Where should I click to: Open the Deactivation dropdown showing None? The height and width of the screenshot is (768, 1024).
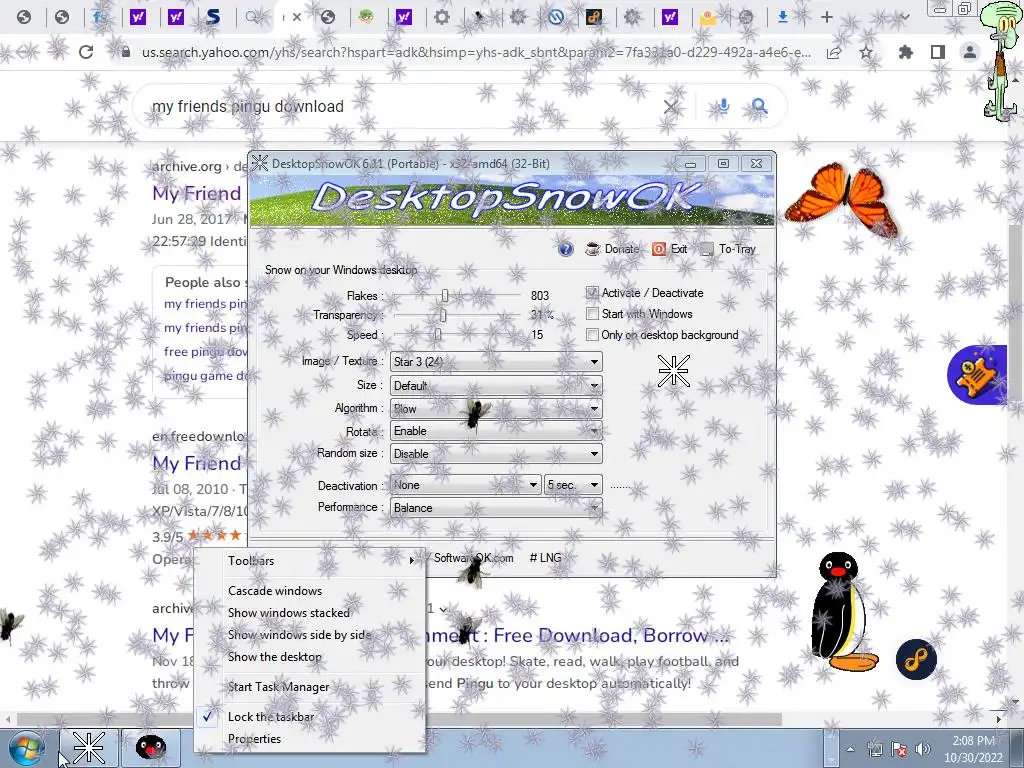tap(466, 485)
